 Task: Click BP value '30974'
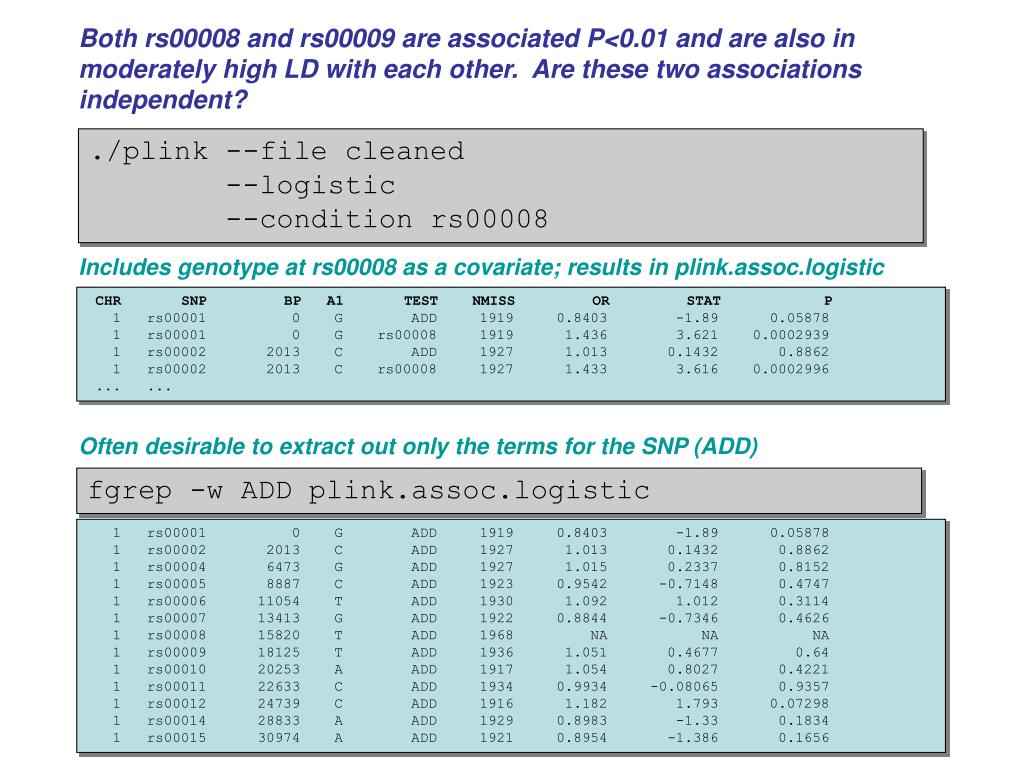[279, 737]
